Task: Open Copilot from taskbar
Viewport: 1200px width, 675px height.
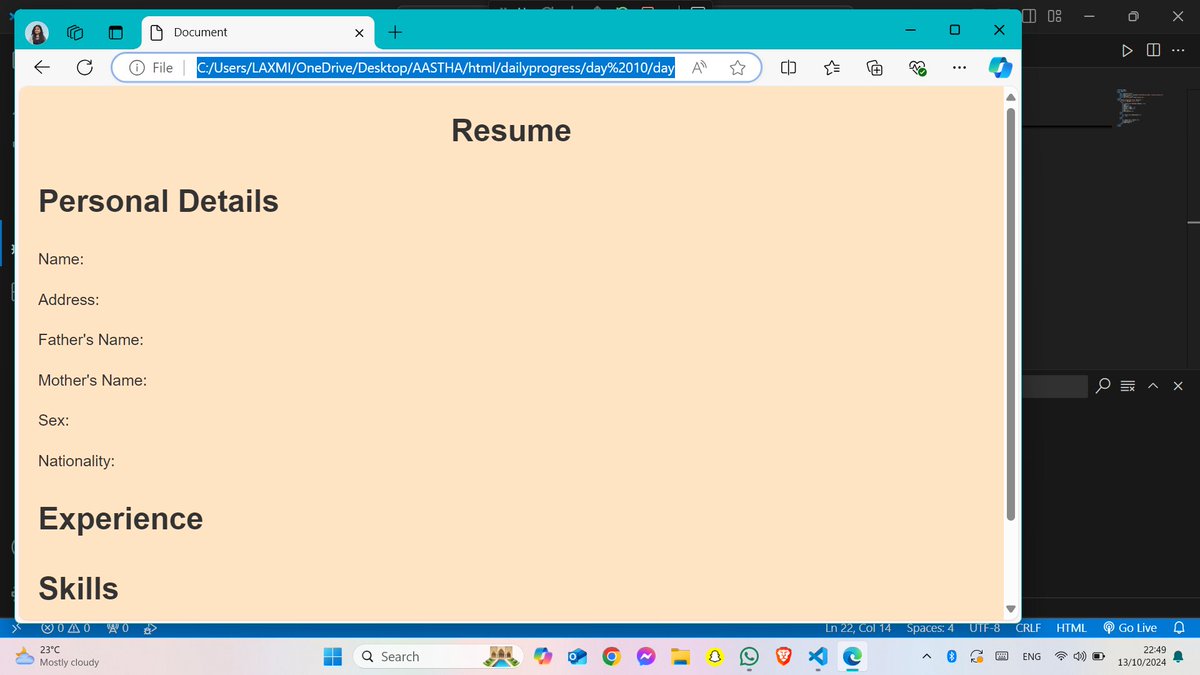Action: (x=543, y=657)
